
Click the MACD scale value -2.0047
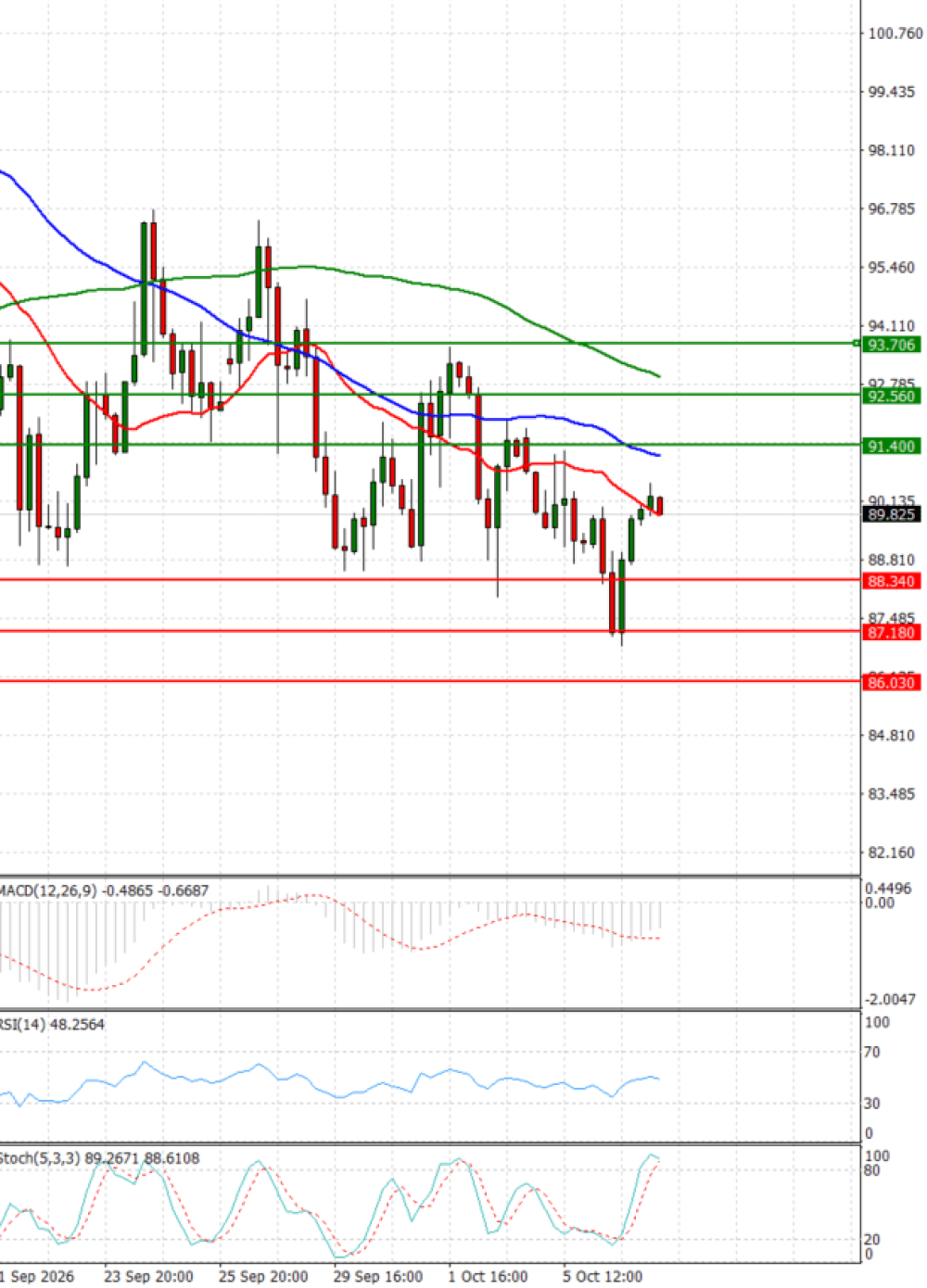point(890,999)
